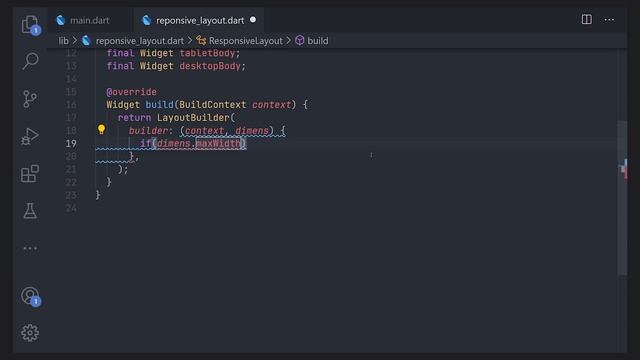The image size is (640, 360).
Task: Click line number 19 in the gutter
Action: (71, 144)
